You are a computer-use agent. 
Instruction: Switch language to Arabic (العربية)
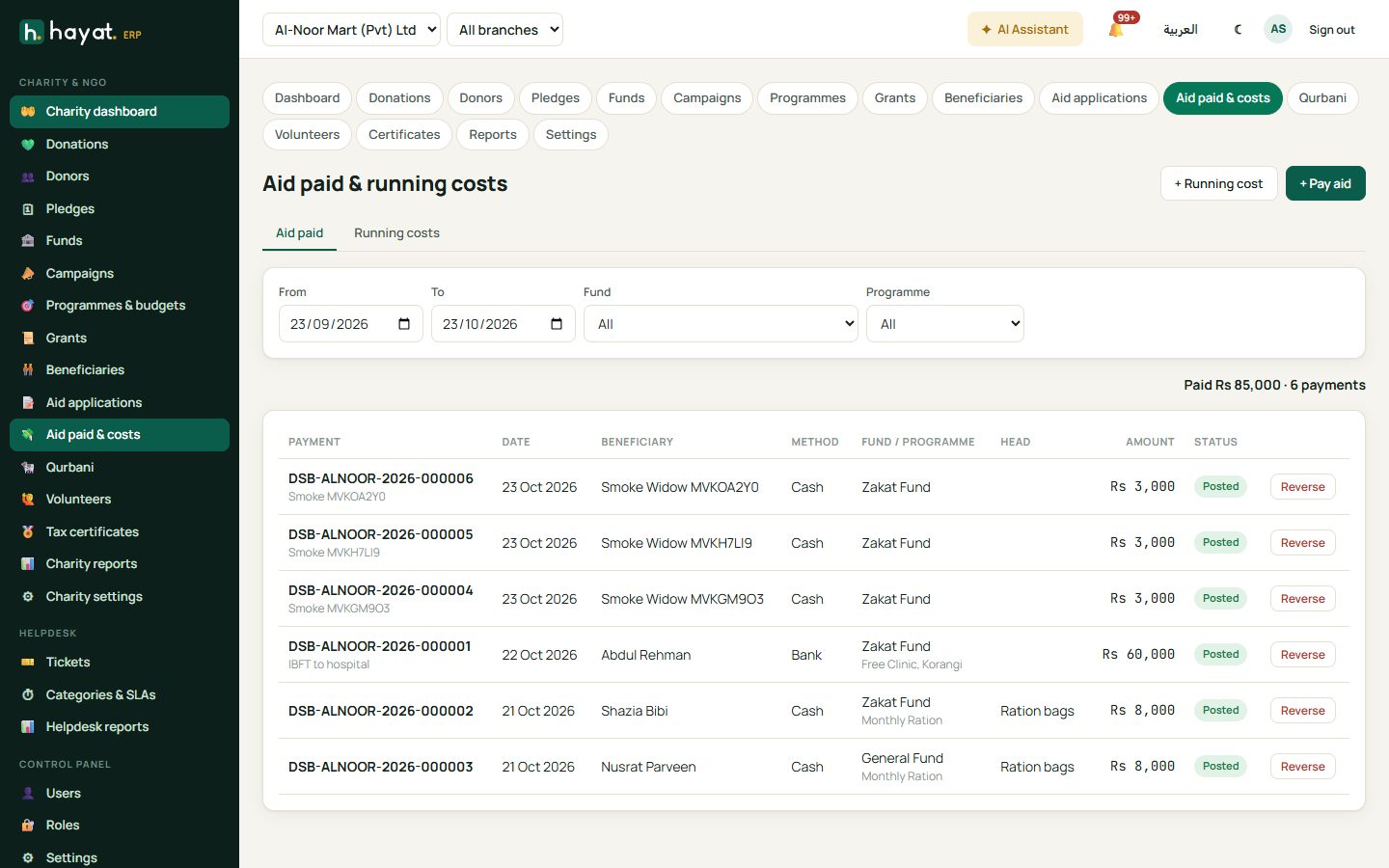pos(1181,30)
